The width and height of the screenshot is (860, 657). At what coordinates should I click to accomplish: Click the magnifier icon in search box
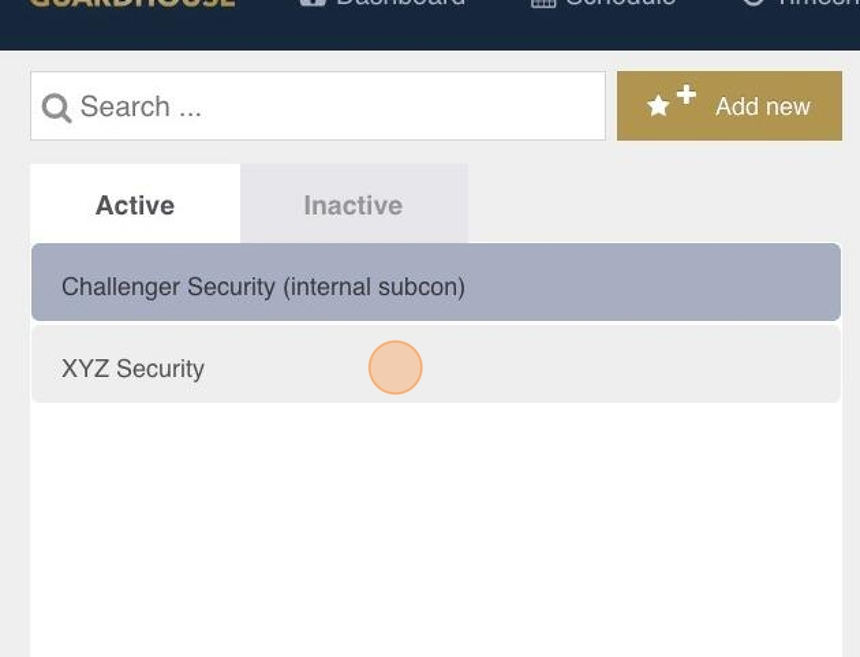(56, 108)
